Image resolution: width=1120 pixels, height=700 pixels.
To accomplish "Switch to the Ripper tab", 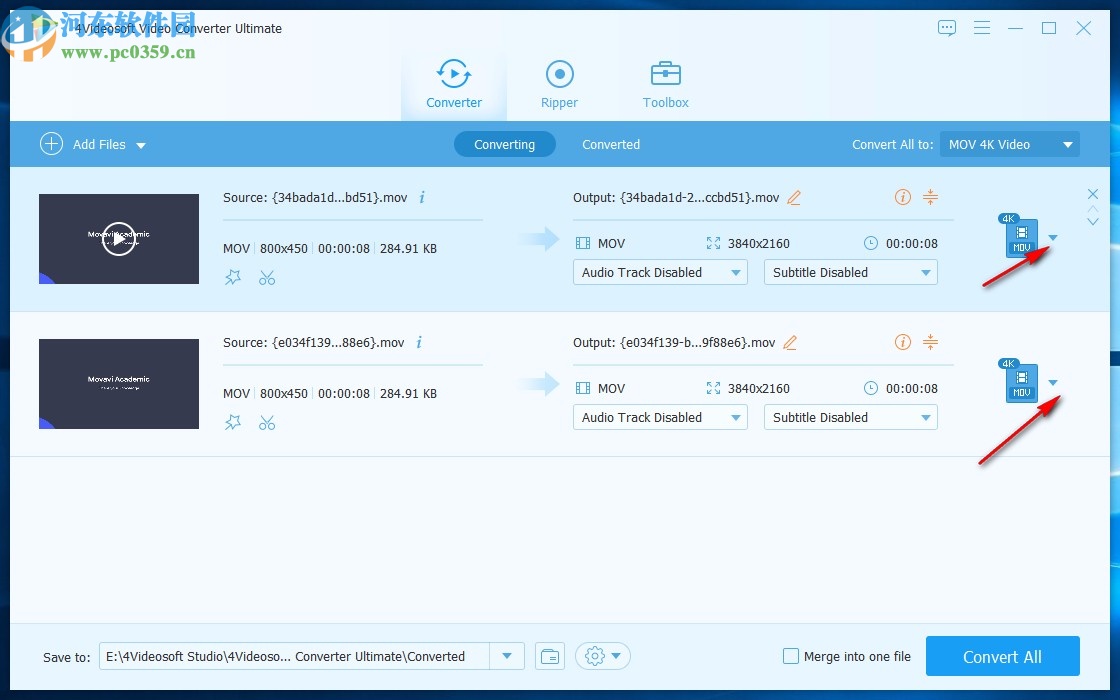I will 559,84.
